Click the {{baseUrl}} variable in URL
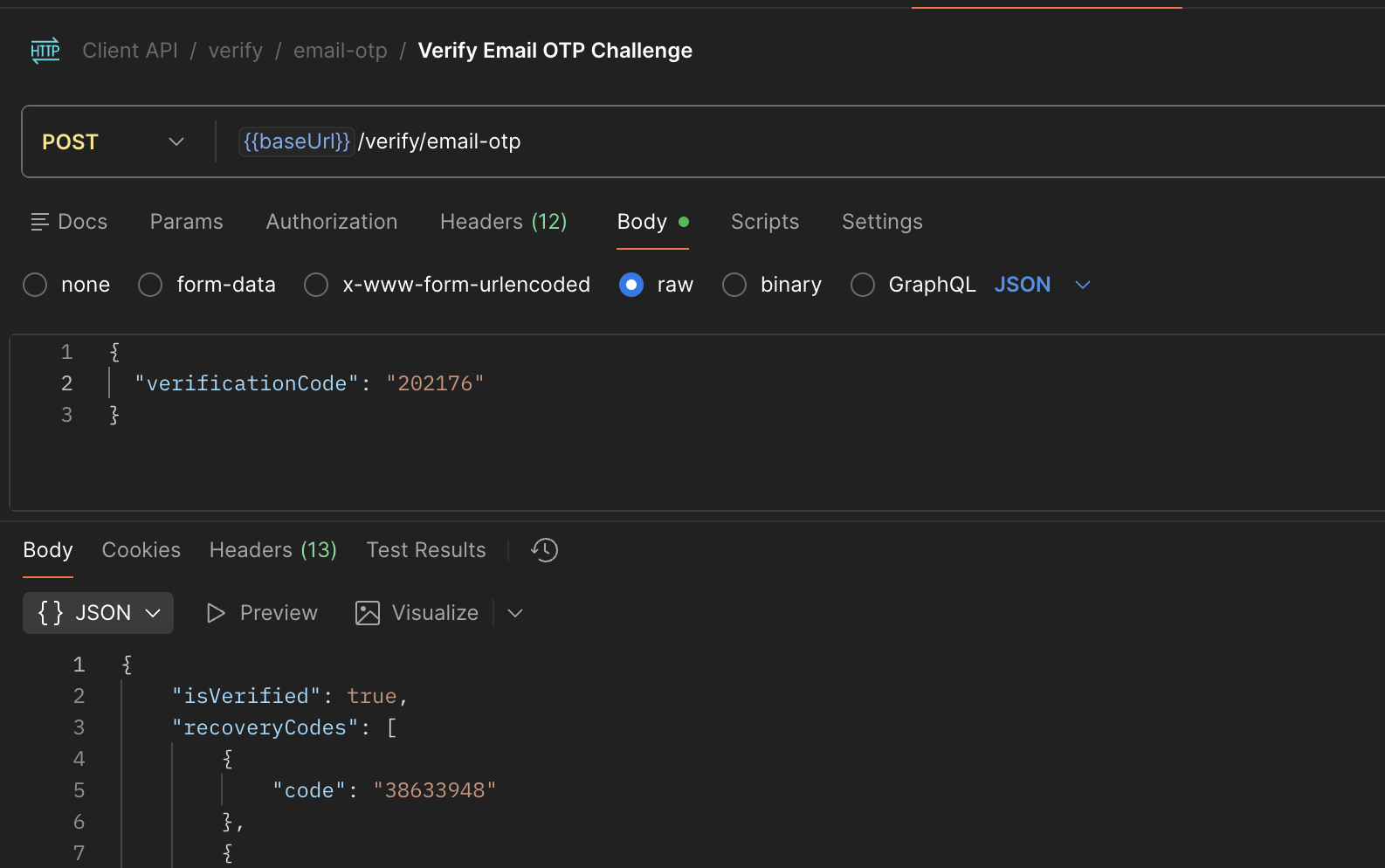Viewport: 1385px width, 868px height. [296, 141]
